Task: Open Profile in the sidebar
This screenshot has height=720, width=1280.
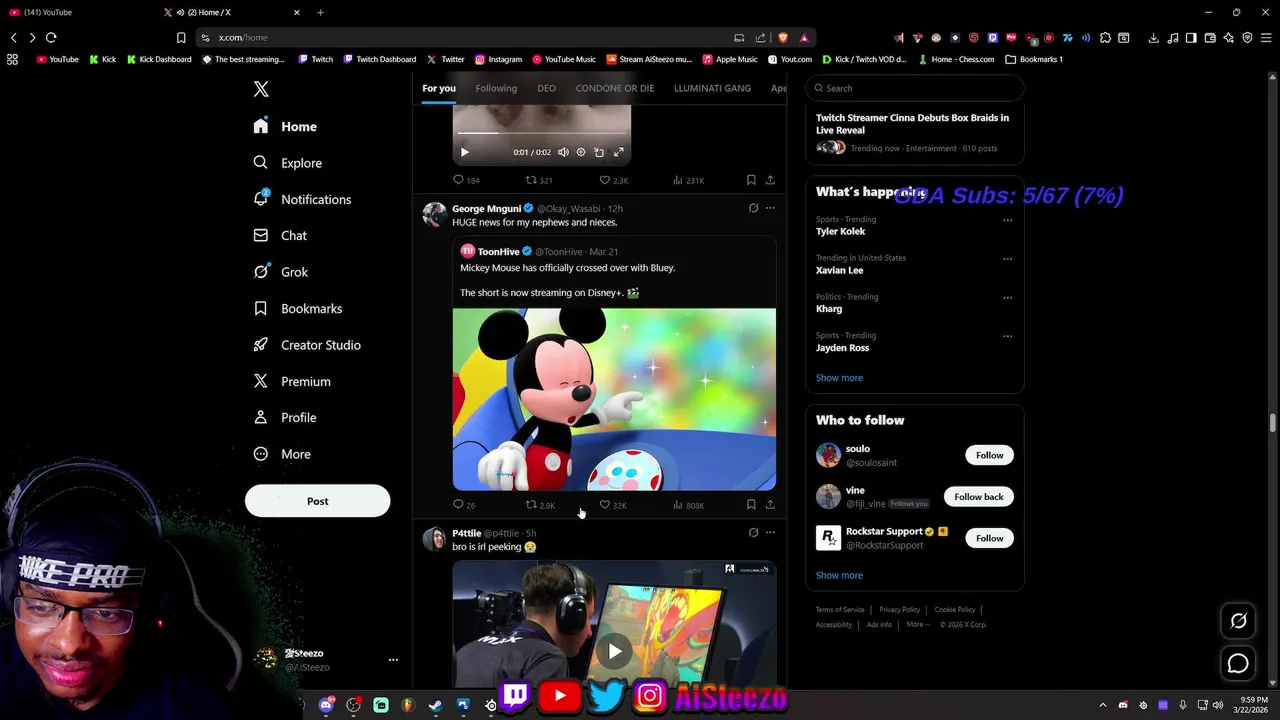Action: click(285, 418)
